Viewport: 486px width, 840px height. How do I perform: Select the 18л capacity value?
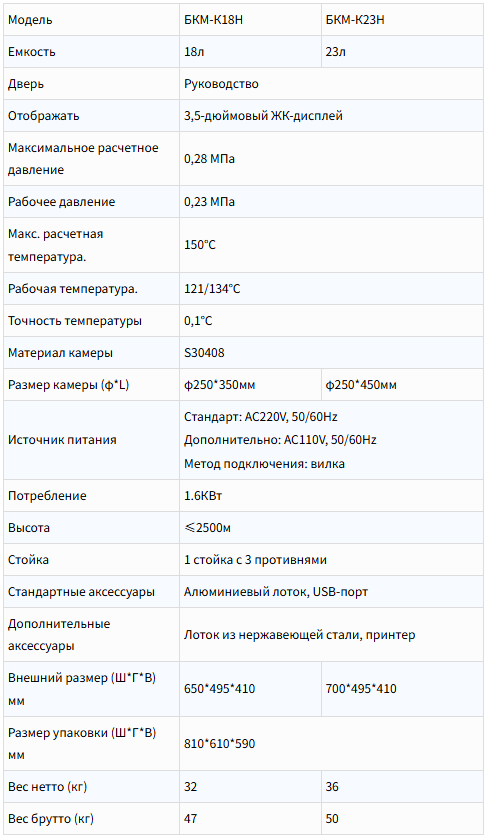(194, 52)
